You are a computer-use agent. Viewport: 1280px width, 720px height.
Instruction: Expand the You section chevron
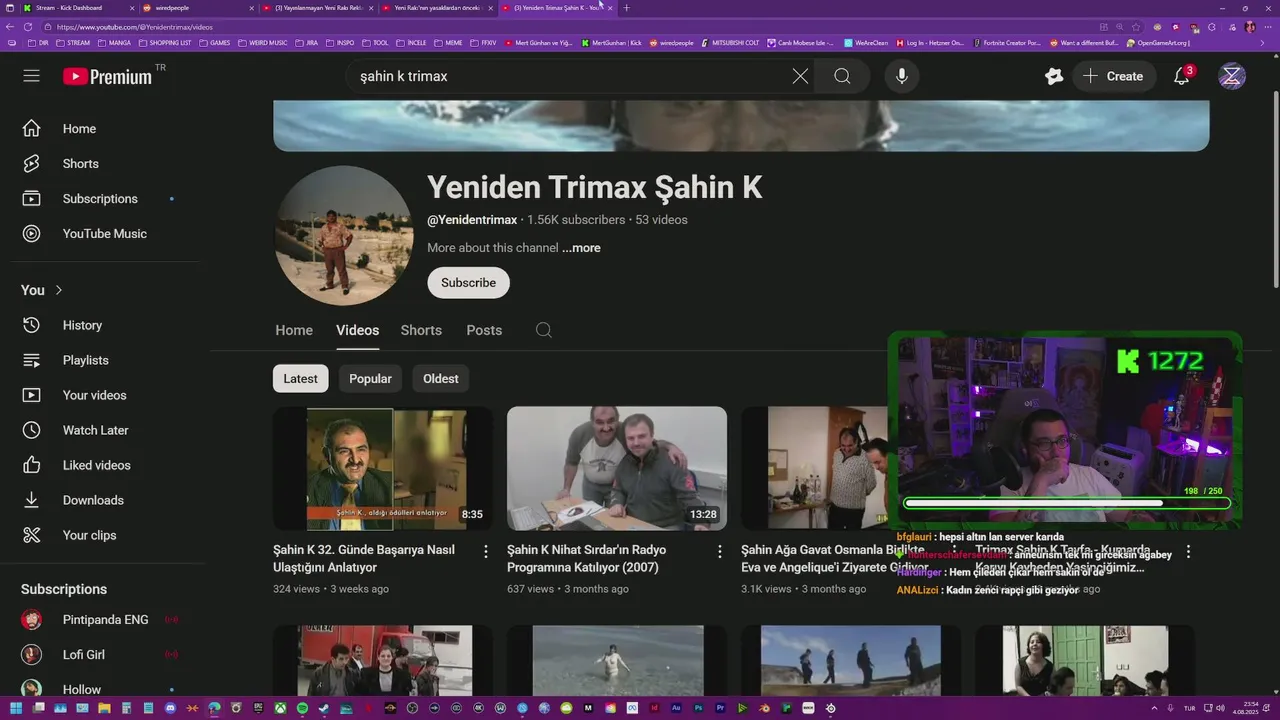(59, 290)
